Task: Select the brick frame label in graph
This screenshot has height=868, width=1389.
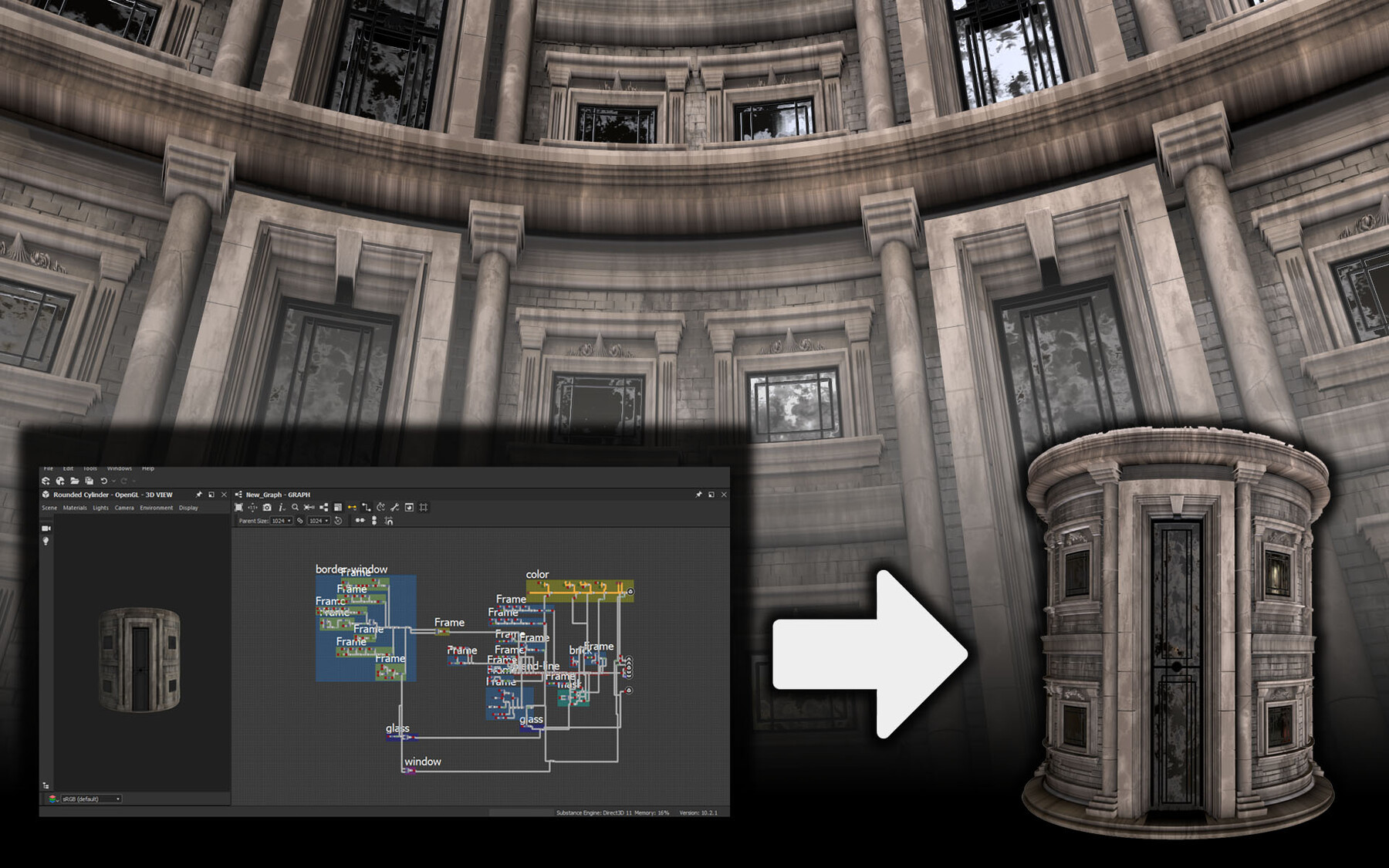Action: (579, 650)
